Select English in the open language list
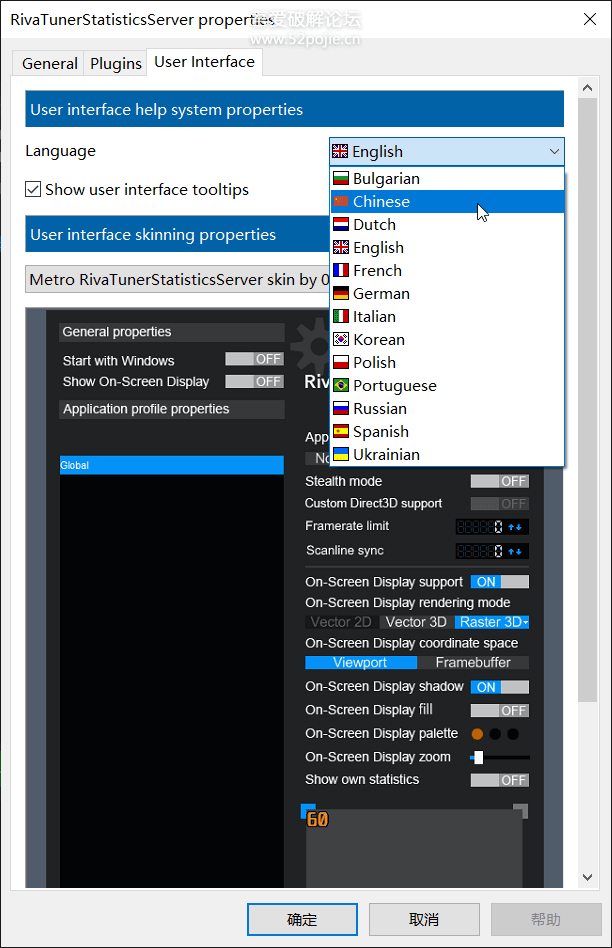The image size is (612, 948). pos(448,248)
